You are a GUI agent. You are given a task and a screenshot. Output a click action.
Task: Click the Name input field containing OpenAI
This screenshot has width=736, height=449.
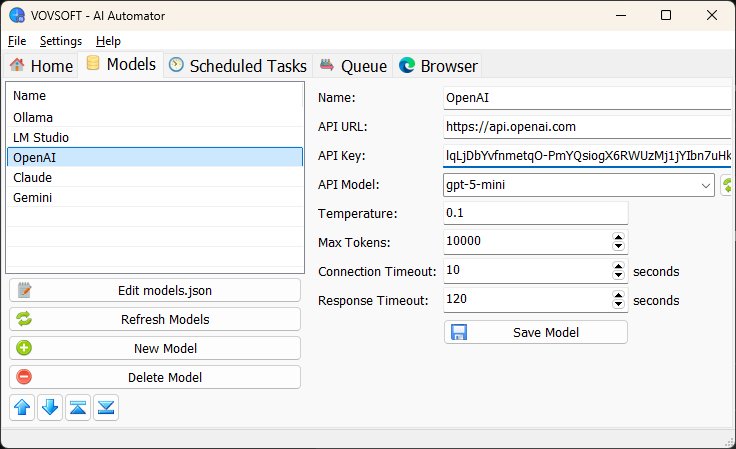tap(587, 98)
